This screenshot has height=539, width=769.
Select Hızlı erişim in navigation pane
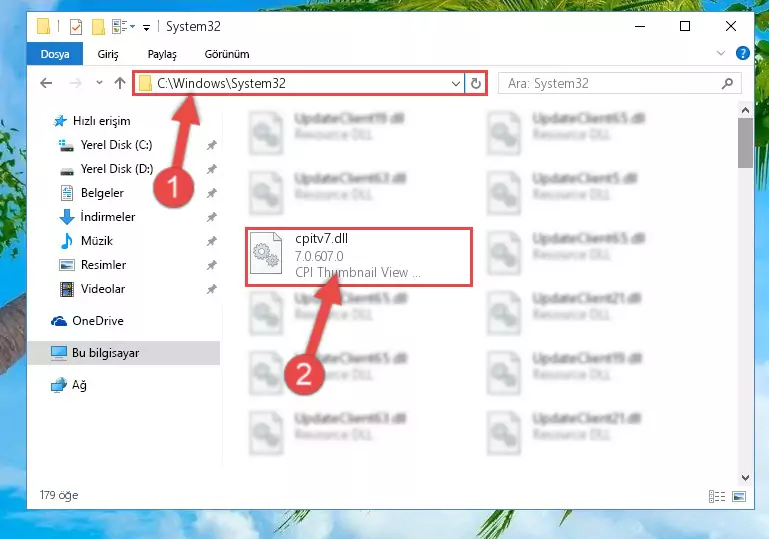pyautogui.click(x=102, y=121)
